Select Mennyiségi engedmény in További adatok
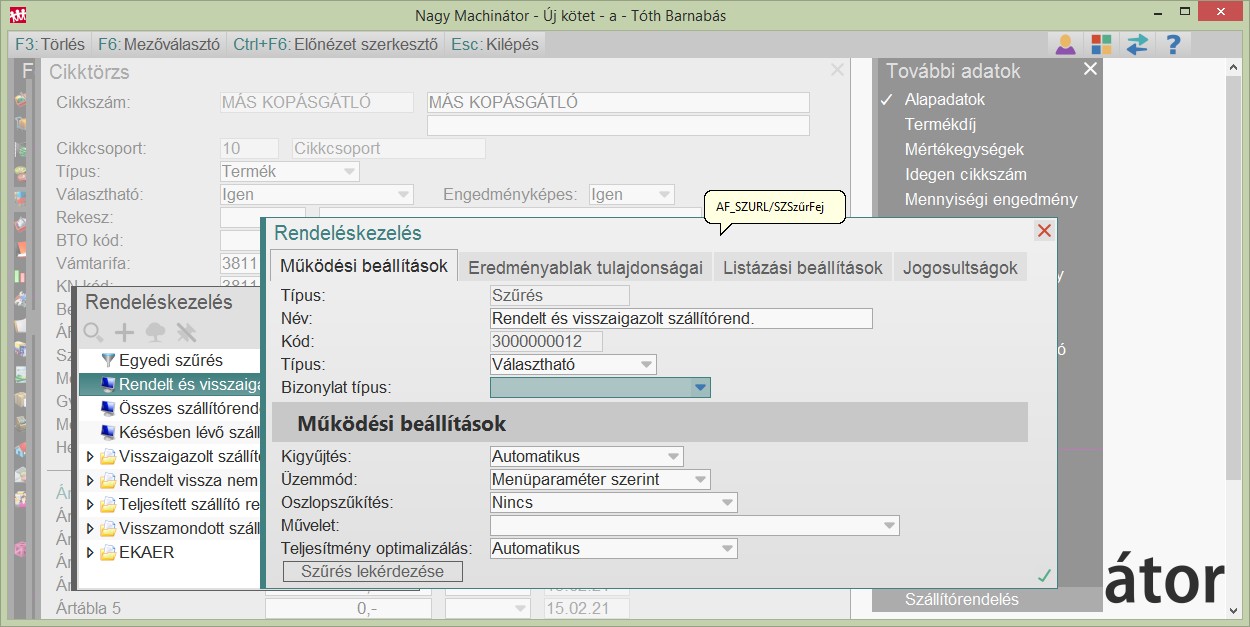The width and height of the screenshot is (1250, 627). tap(991, 200)
